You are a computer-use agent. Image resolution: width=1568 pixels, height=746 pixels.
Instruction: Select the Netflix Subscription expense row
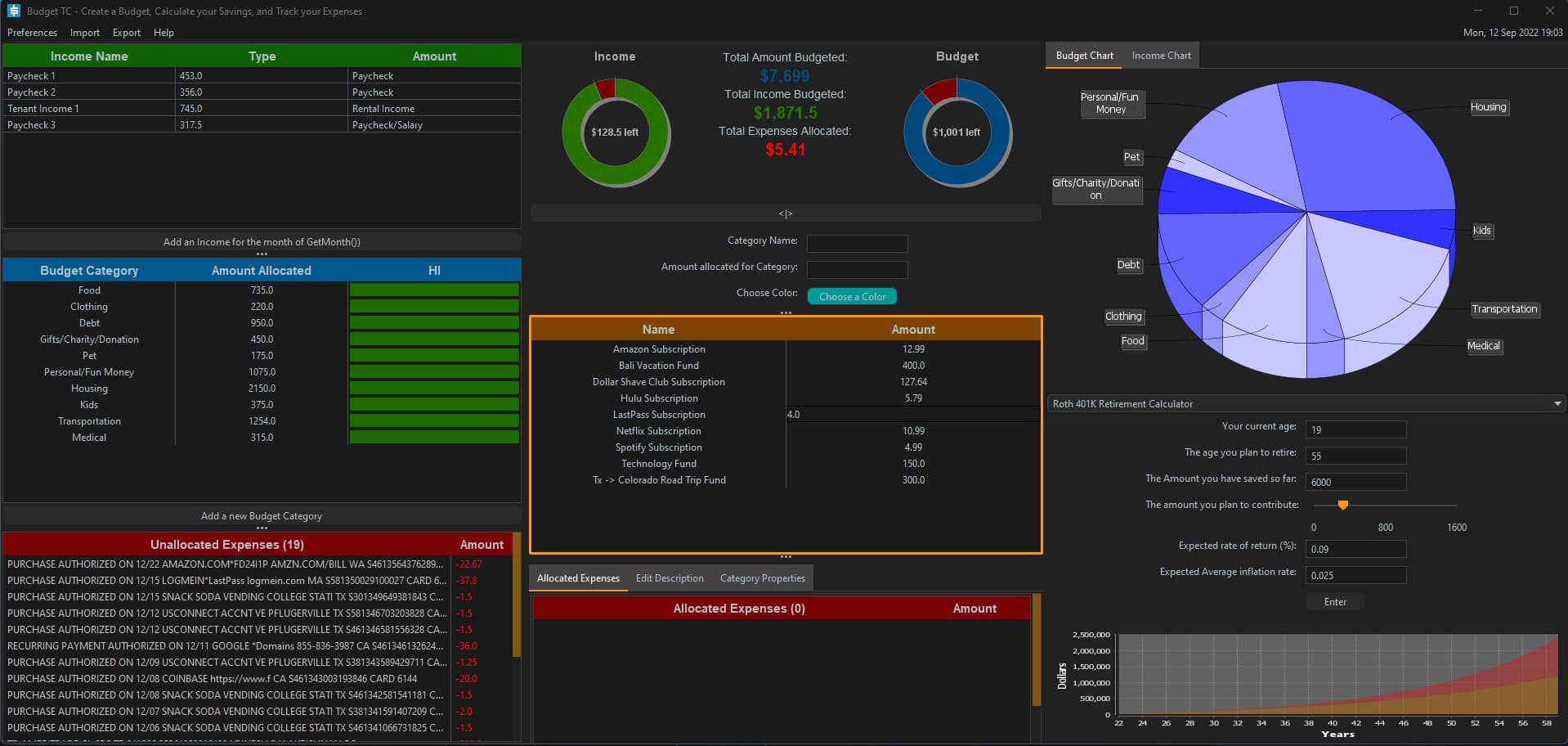[658, 430]
